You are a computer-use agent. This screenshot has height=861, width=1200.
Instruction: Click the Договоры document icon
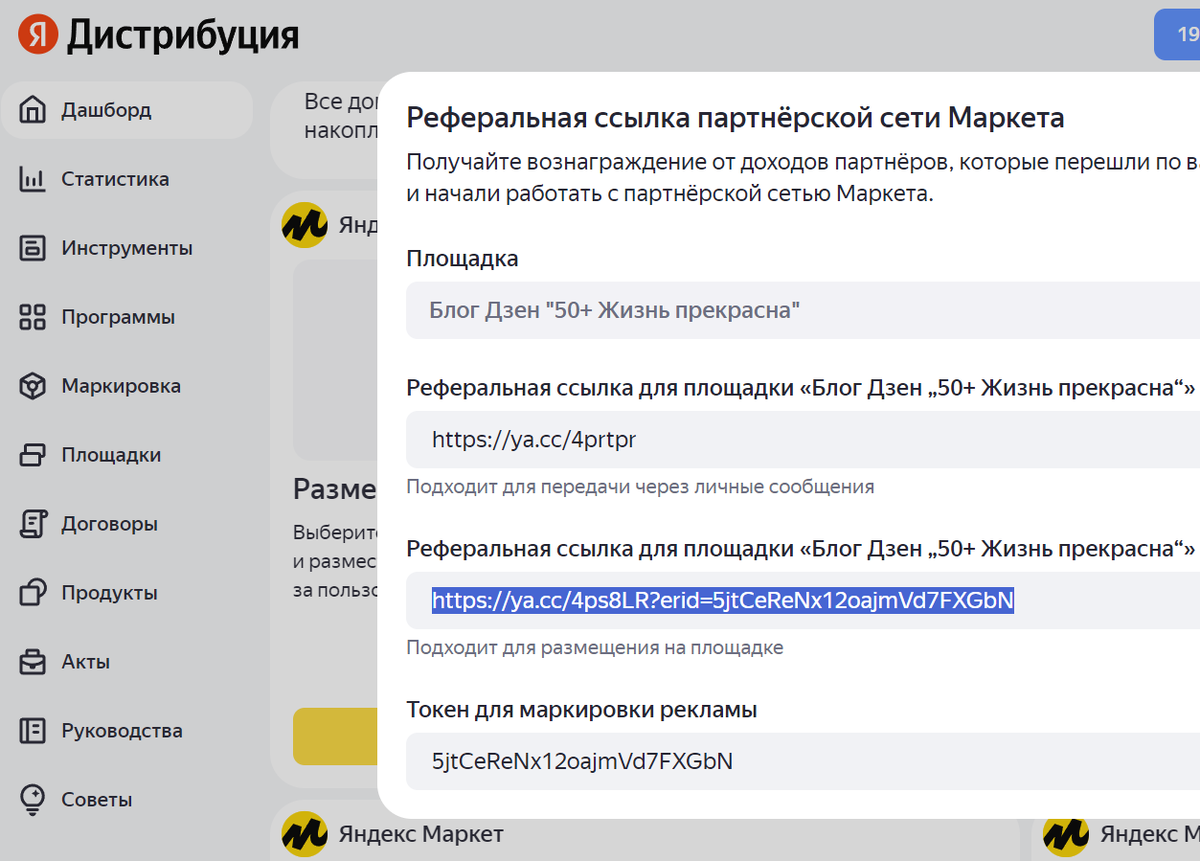[x=33, y=524]
